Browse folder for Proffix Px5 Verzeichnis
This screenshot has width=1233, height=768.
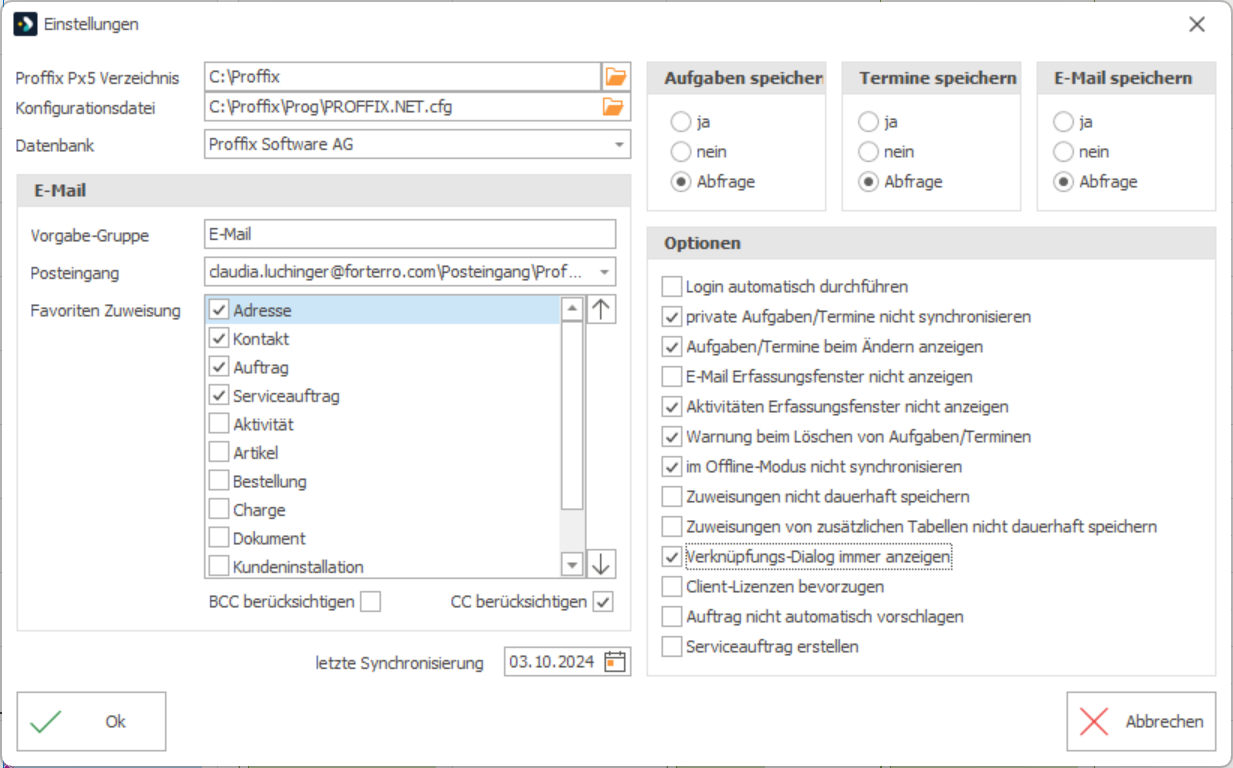click(x=615, y=76)
